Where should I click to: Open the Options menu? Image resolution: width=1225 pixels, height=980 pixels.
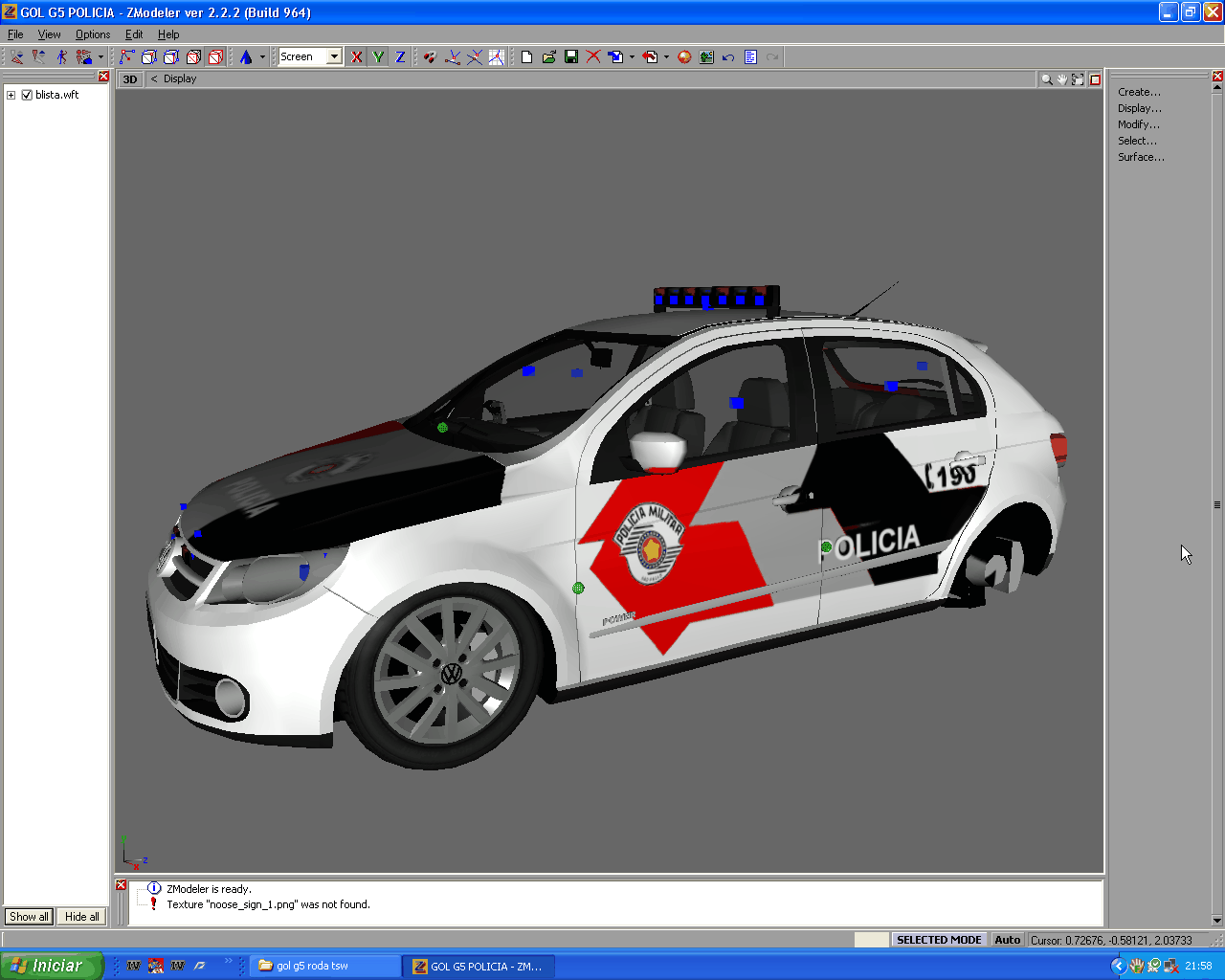pyautogui.click(x=93, y=33)
